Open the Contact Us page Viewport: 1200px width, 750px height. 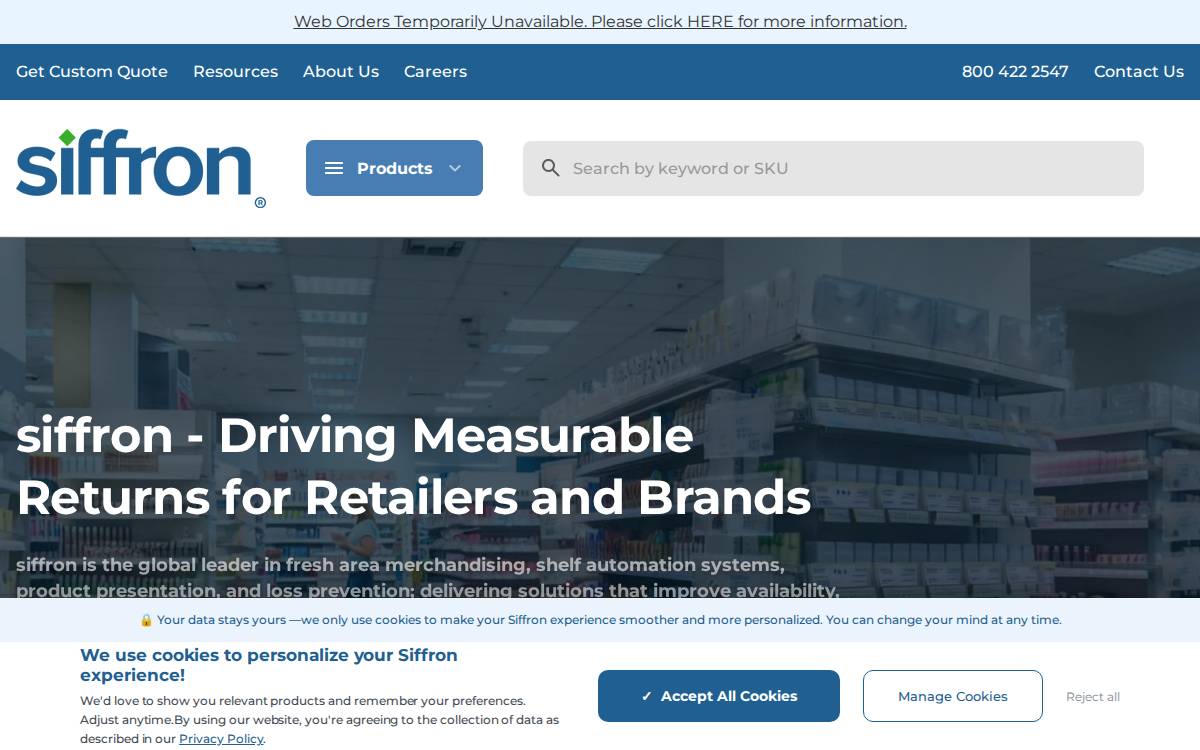coord(1139,72)
